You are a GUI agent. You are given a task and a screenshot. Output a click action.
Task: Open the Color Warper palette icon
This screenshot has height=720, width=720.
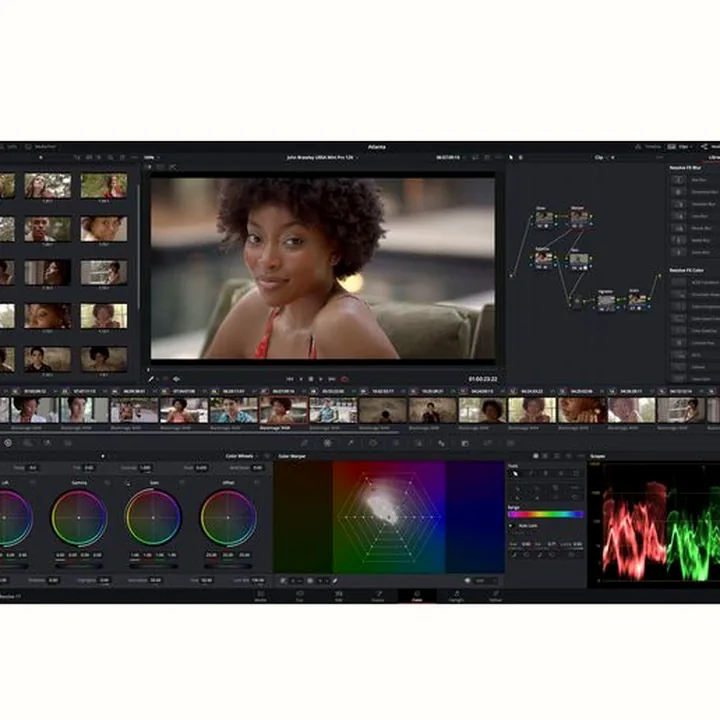pyautogui.click(x=327, y=443)
